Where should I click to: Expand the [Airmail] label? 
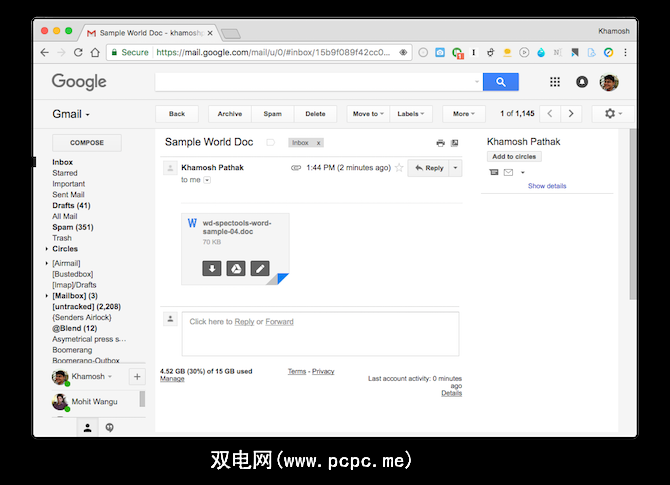coord(47,263)
